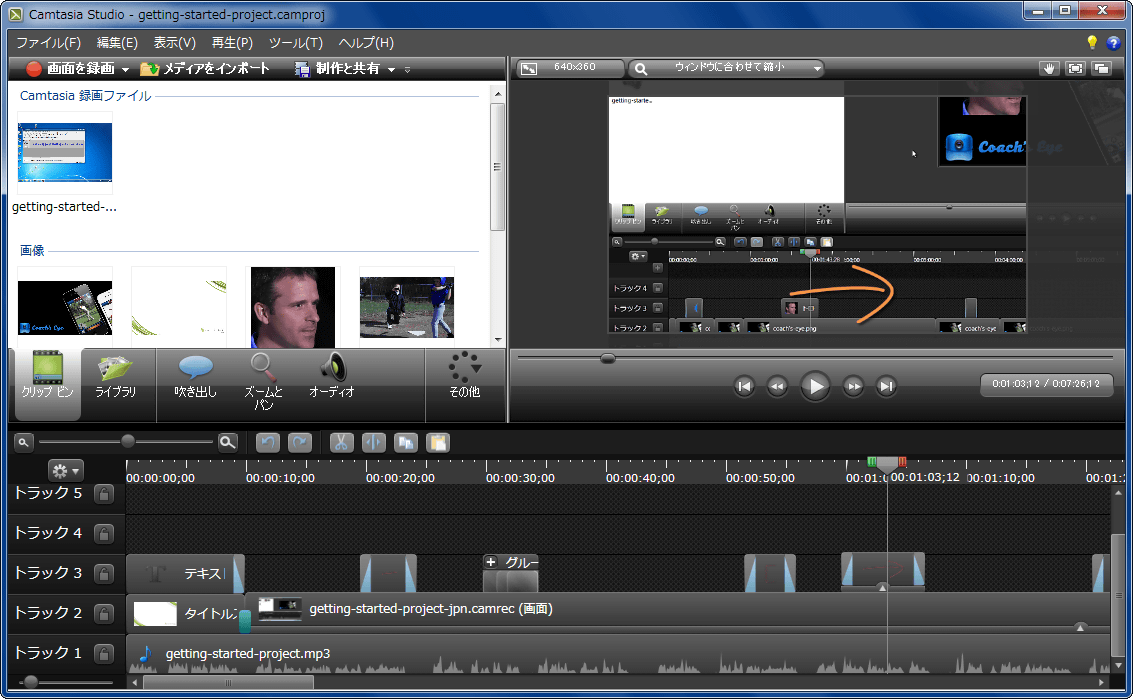Click the blue help question mark icon

pos(1113,43)
